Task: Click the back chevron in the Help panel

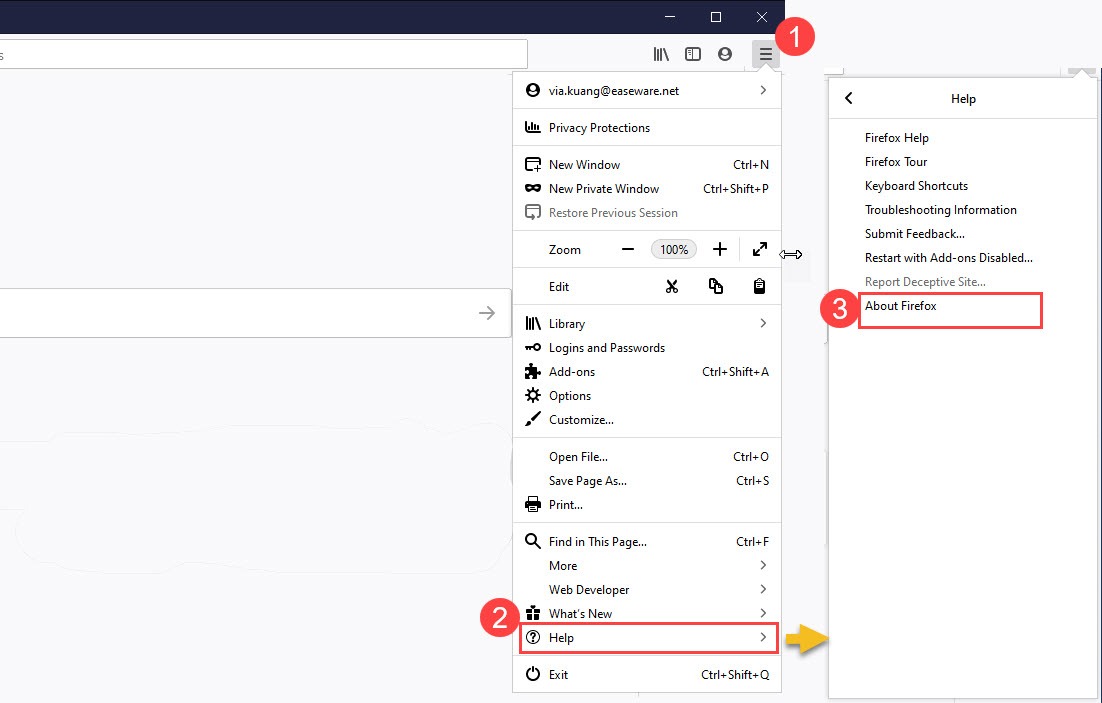Action: (848, 98)
